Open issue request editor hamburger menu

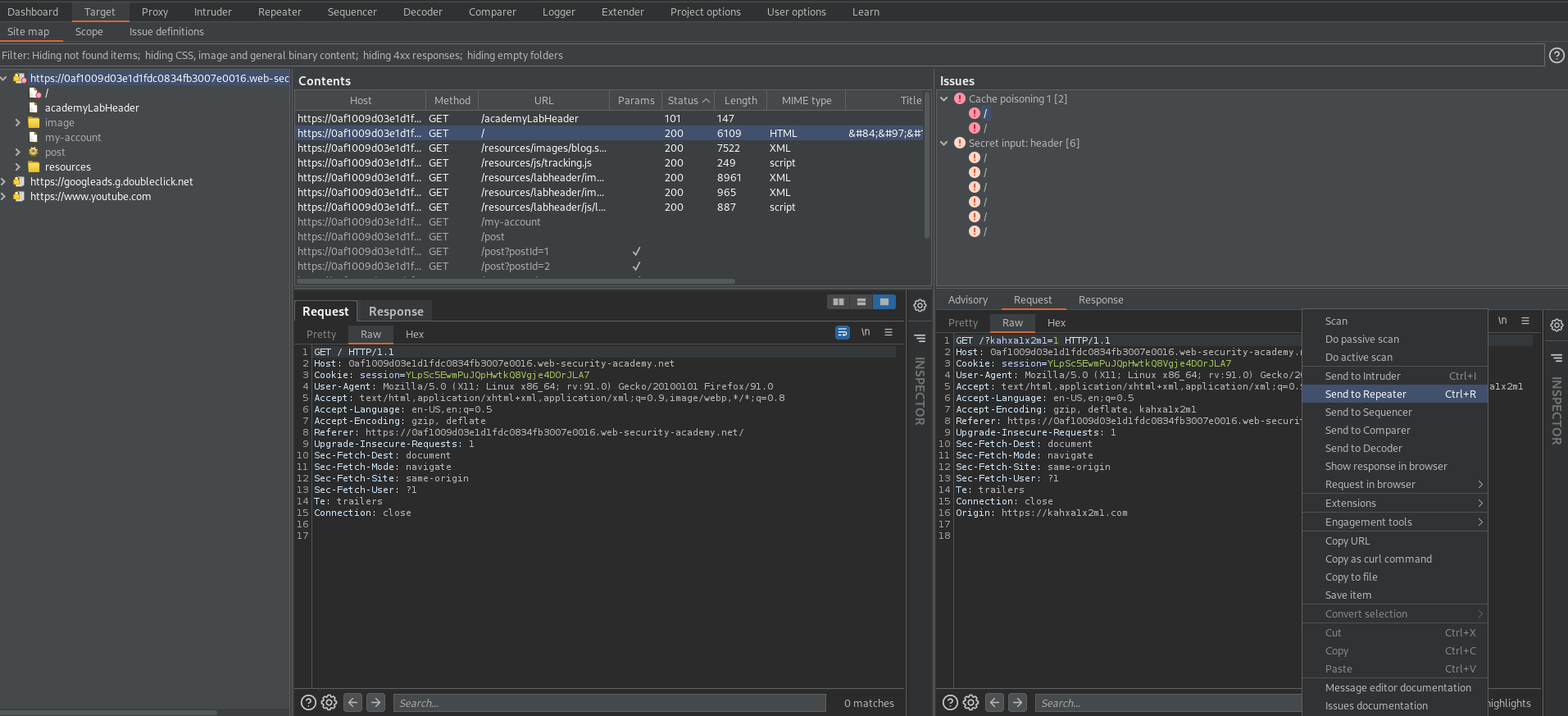[x=1525, y=321]
